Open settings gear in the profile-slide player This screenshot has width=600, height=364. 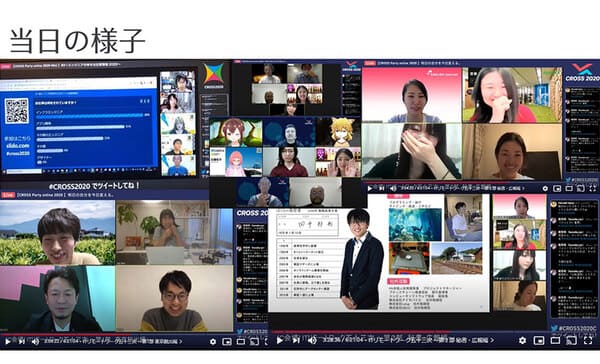tap(522, 340)
